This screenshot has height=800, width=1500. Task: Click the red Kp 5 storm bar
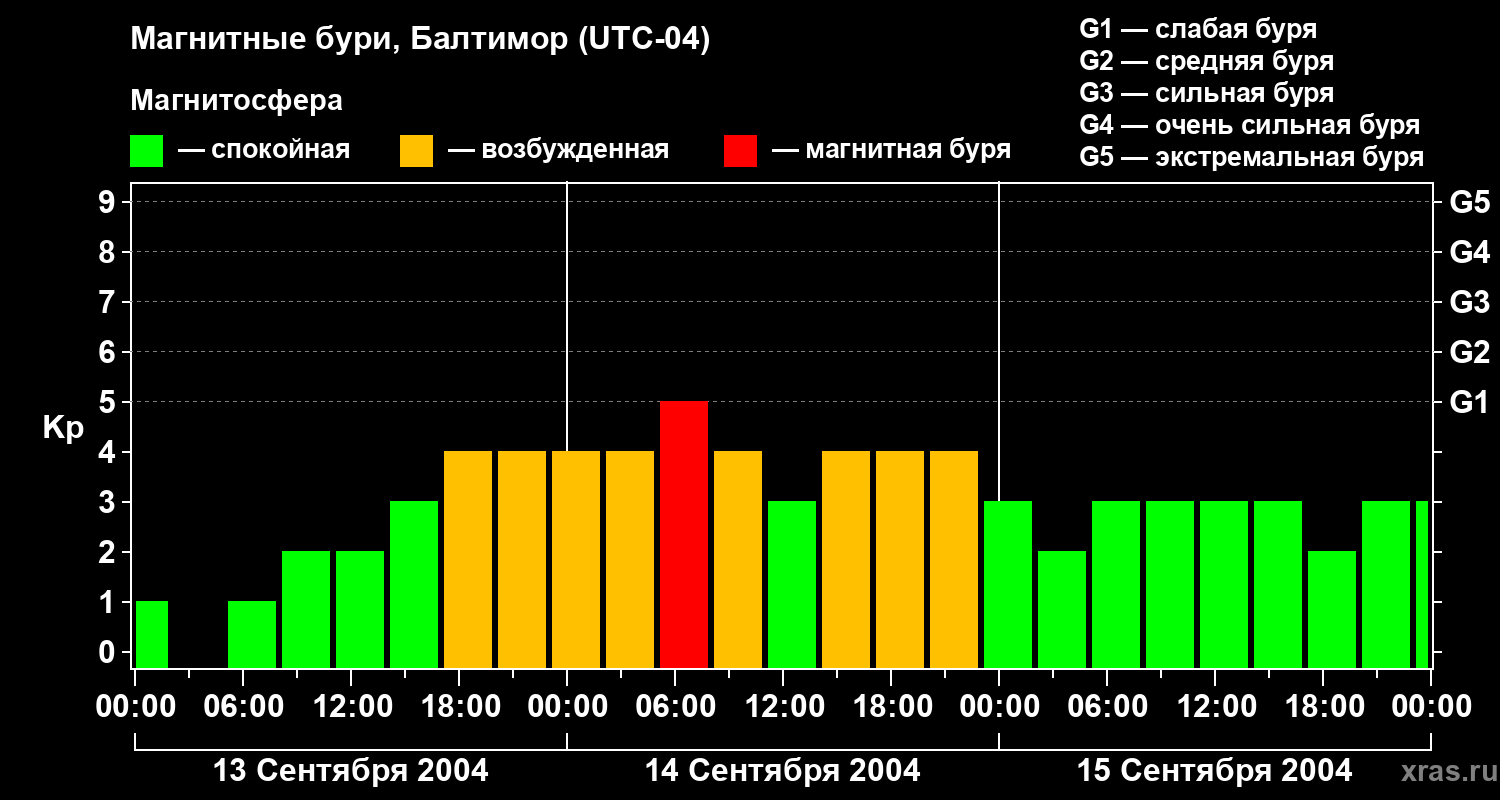684,534
